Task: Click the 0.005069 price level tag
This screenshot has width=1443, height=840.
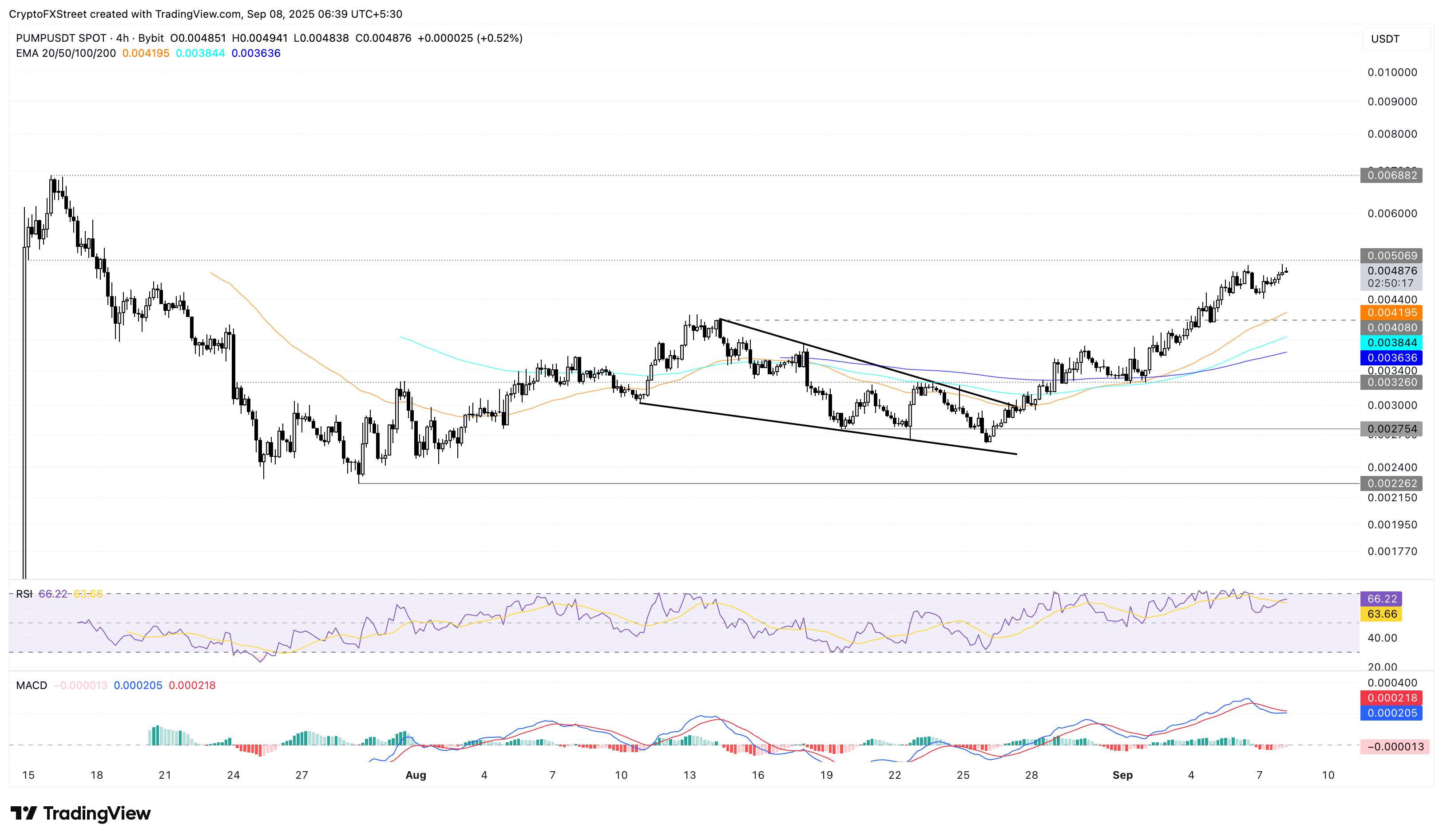Action: tap(1391, 255)
